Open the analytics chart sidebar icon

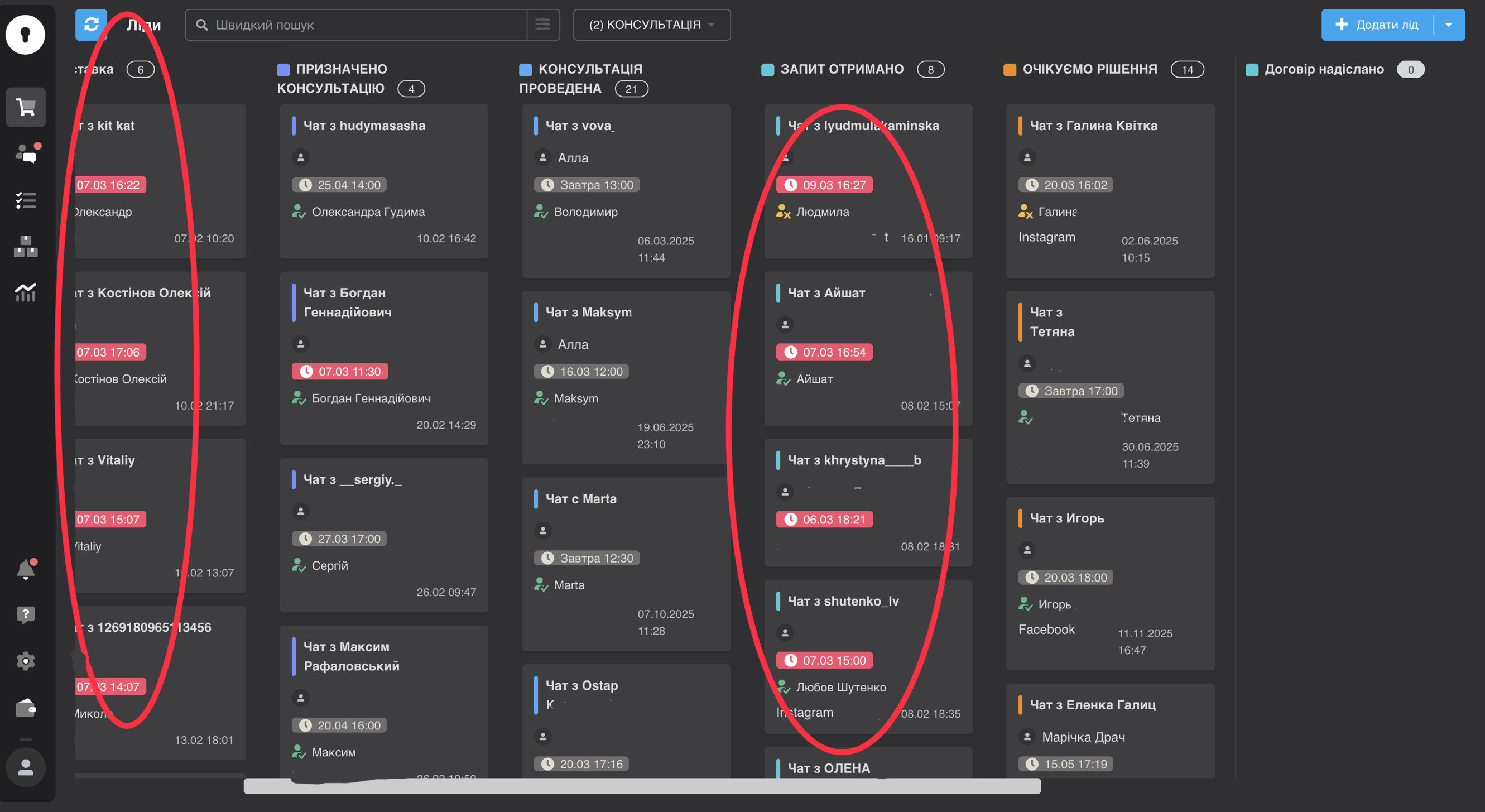(x=26, y=293)
